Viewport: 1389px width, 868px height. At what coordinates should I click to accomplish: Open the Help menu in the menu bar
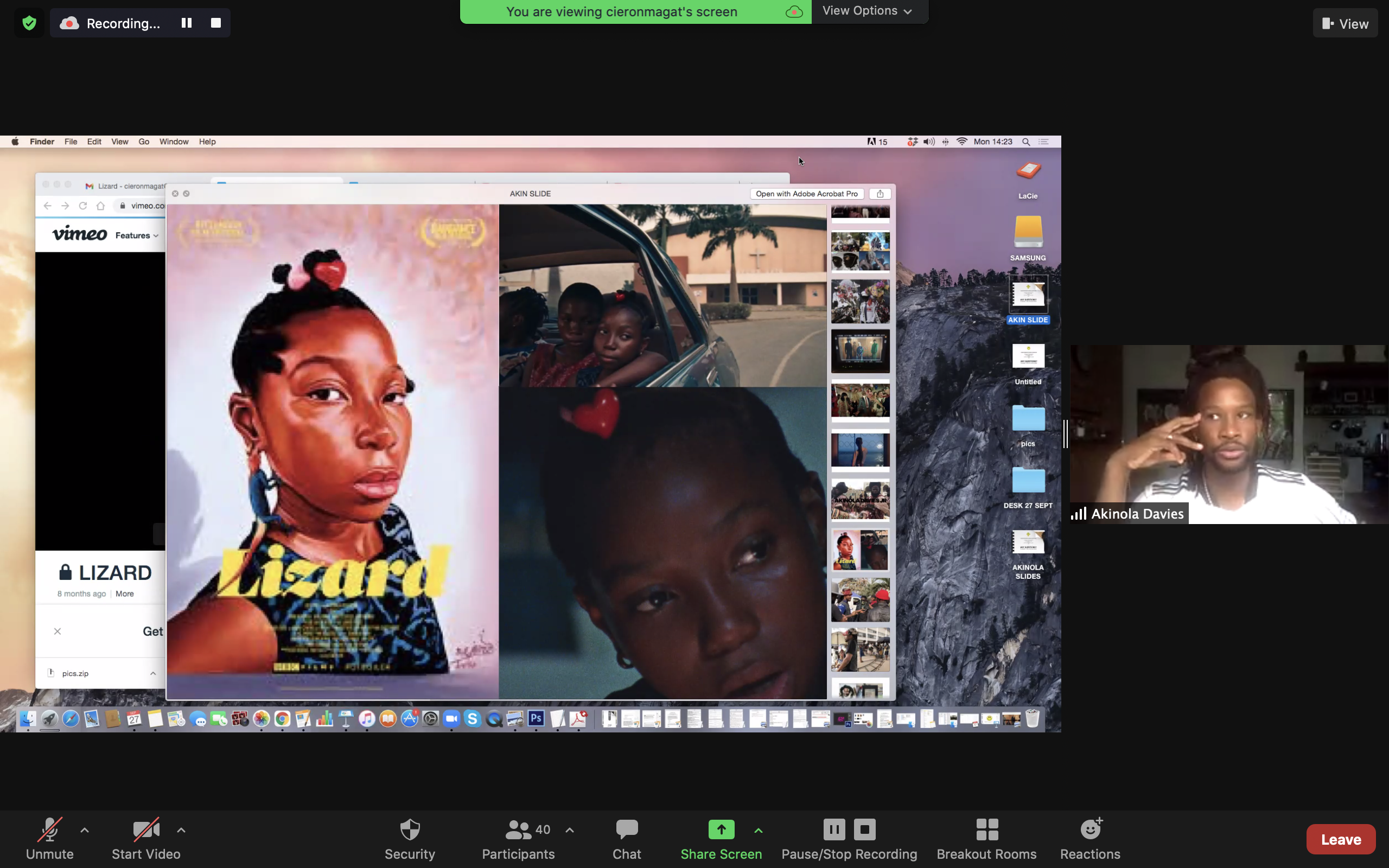(x=207, y=142)
